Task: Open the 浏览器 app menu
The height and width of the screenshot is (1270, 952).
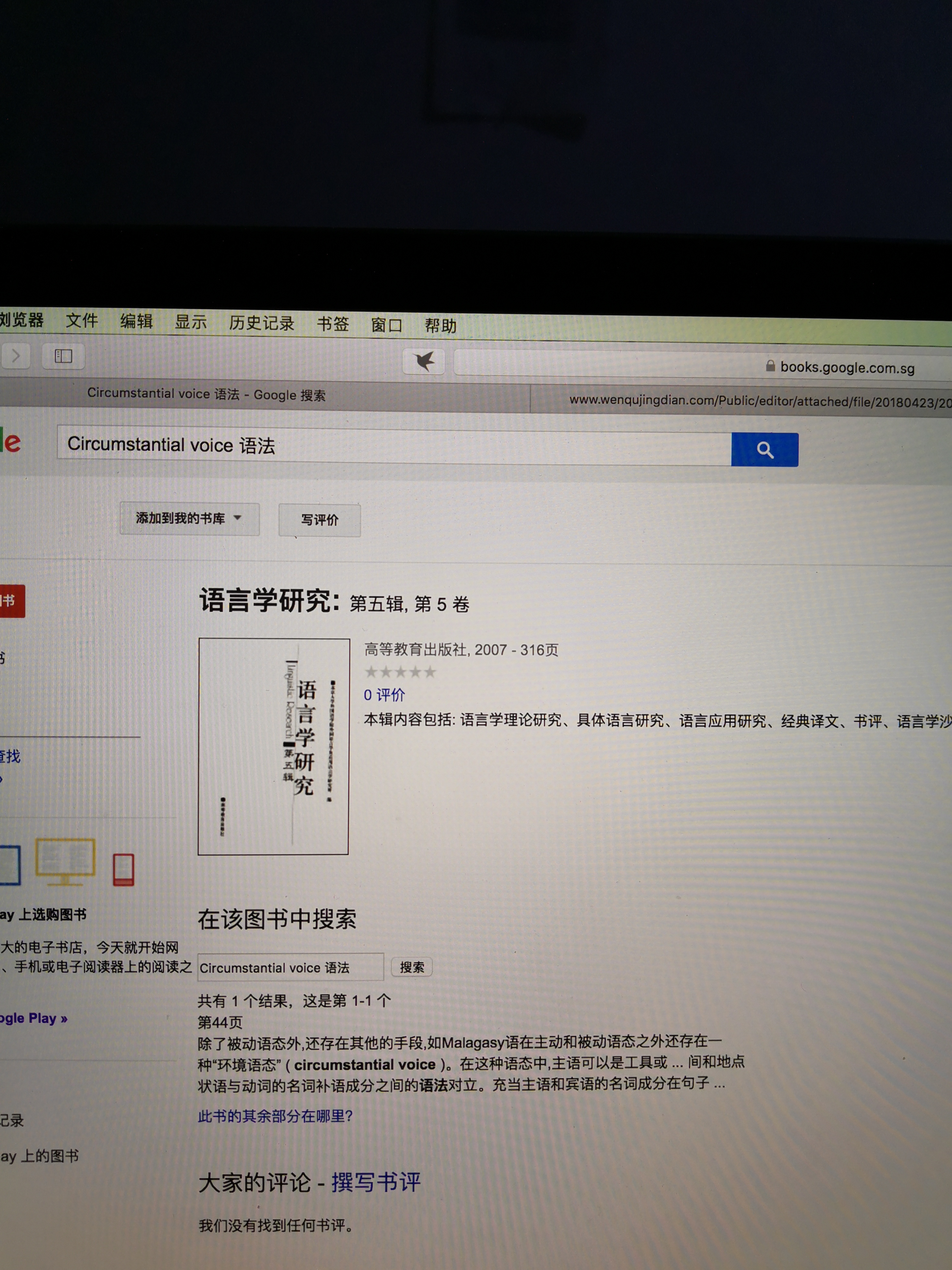Action: (21, 320)
